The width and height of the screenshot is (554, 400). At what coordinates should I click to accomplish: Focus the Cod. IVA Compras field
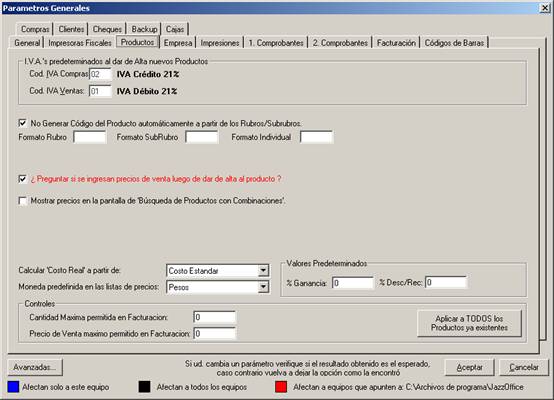coord(100,74)
